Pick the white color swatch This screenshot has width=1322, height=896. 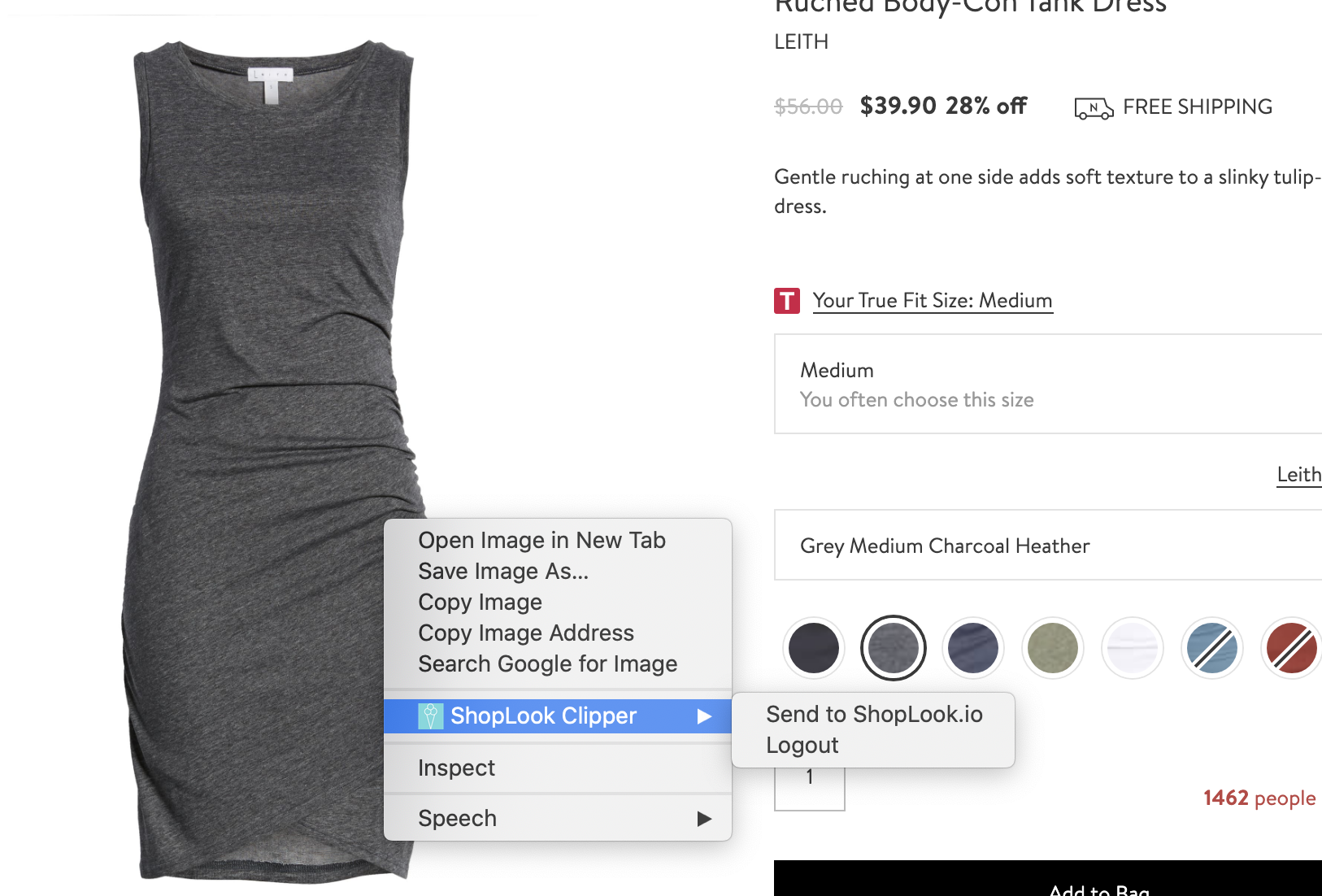(x=1132, y=648)
